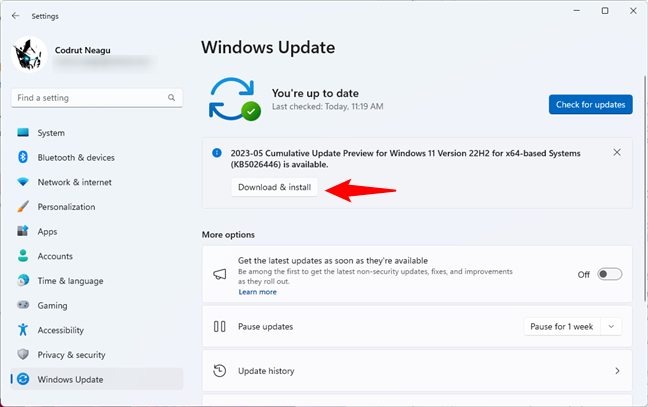Click the Update history clock icon
648x407 pixels.
pos(219,371)
